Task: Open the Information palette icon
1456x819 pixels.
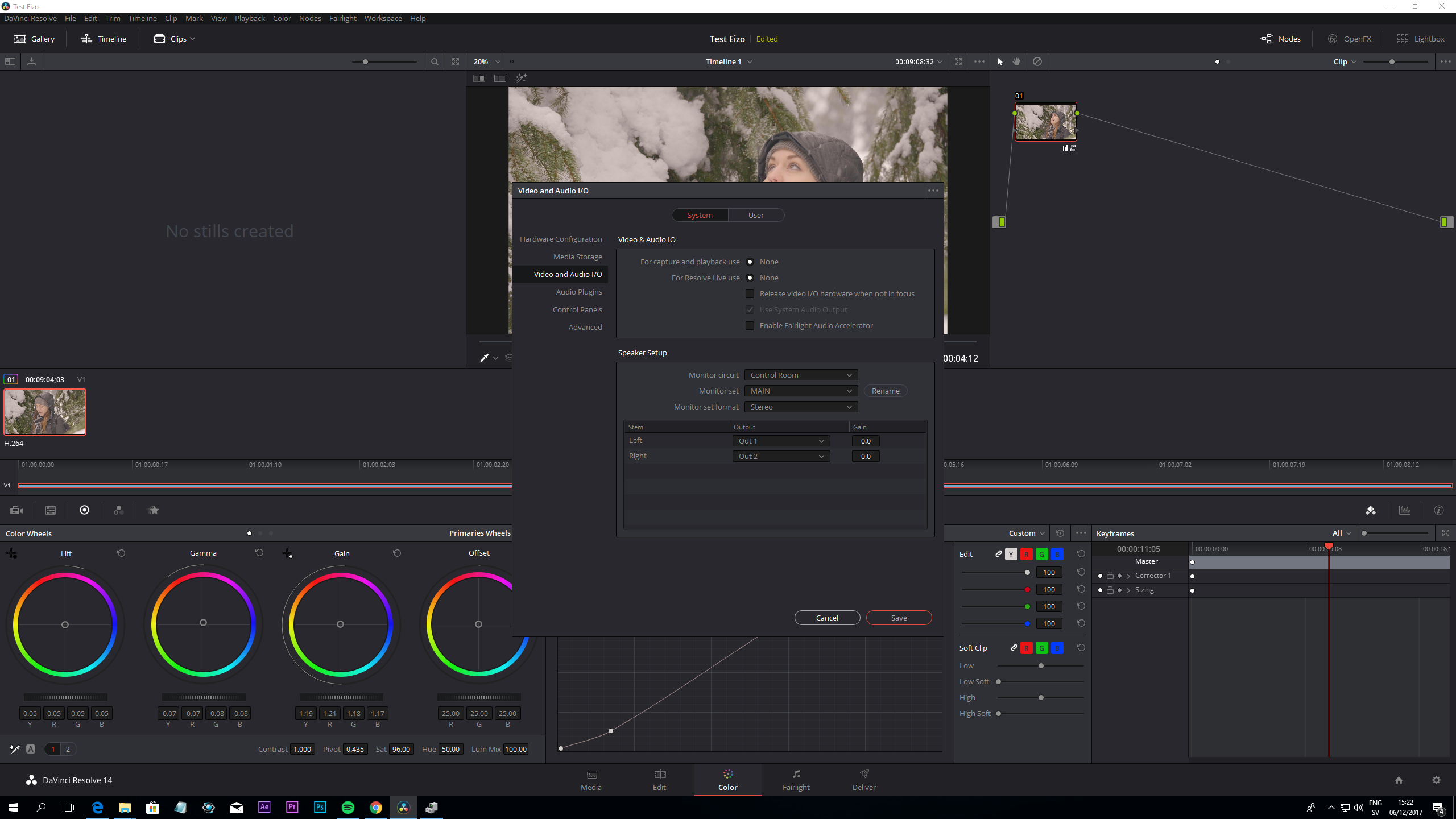Action: 1439,510
